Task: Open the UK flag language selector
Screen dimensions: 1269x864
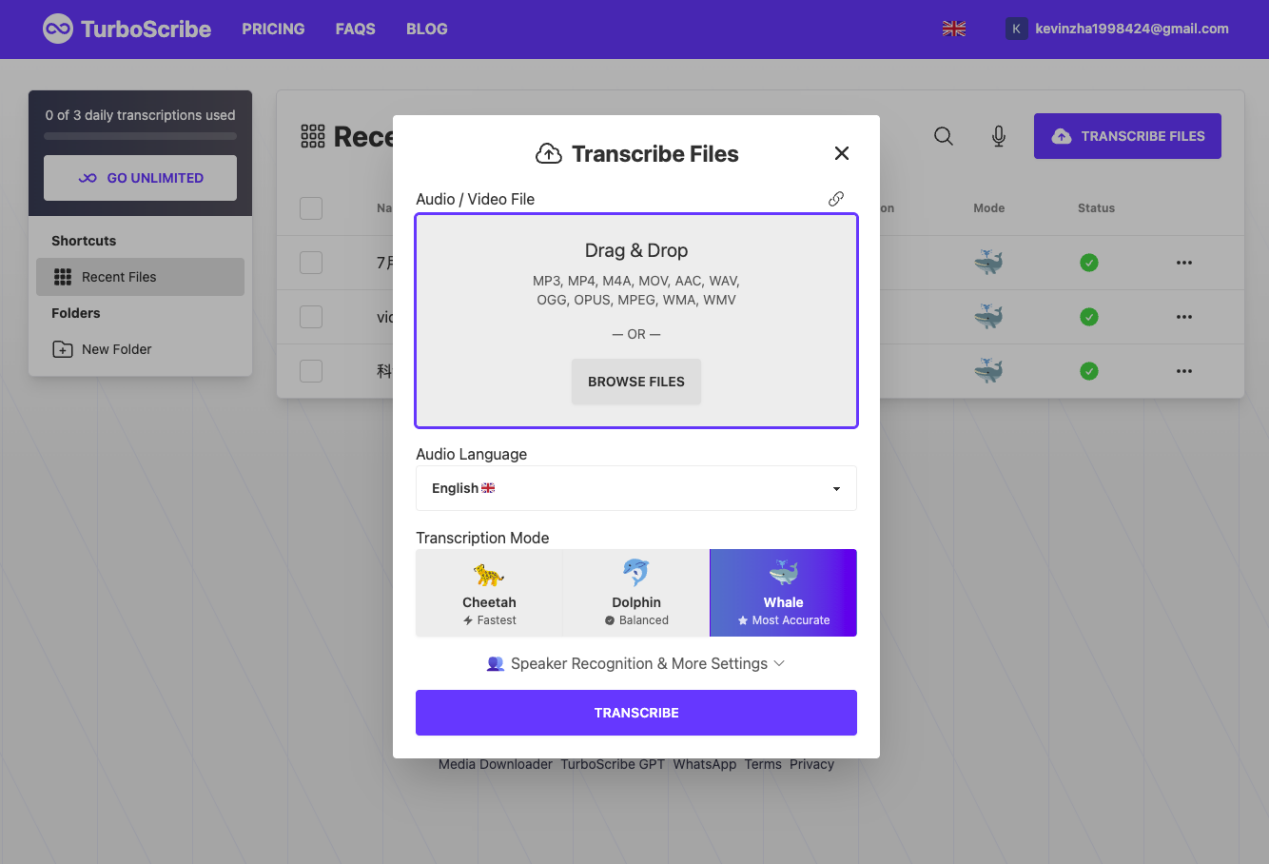Action: [x=954, y=29]
